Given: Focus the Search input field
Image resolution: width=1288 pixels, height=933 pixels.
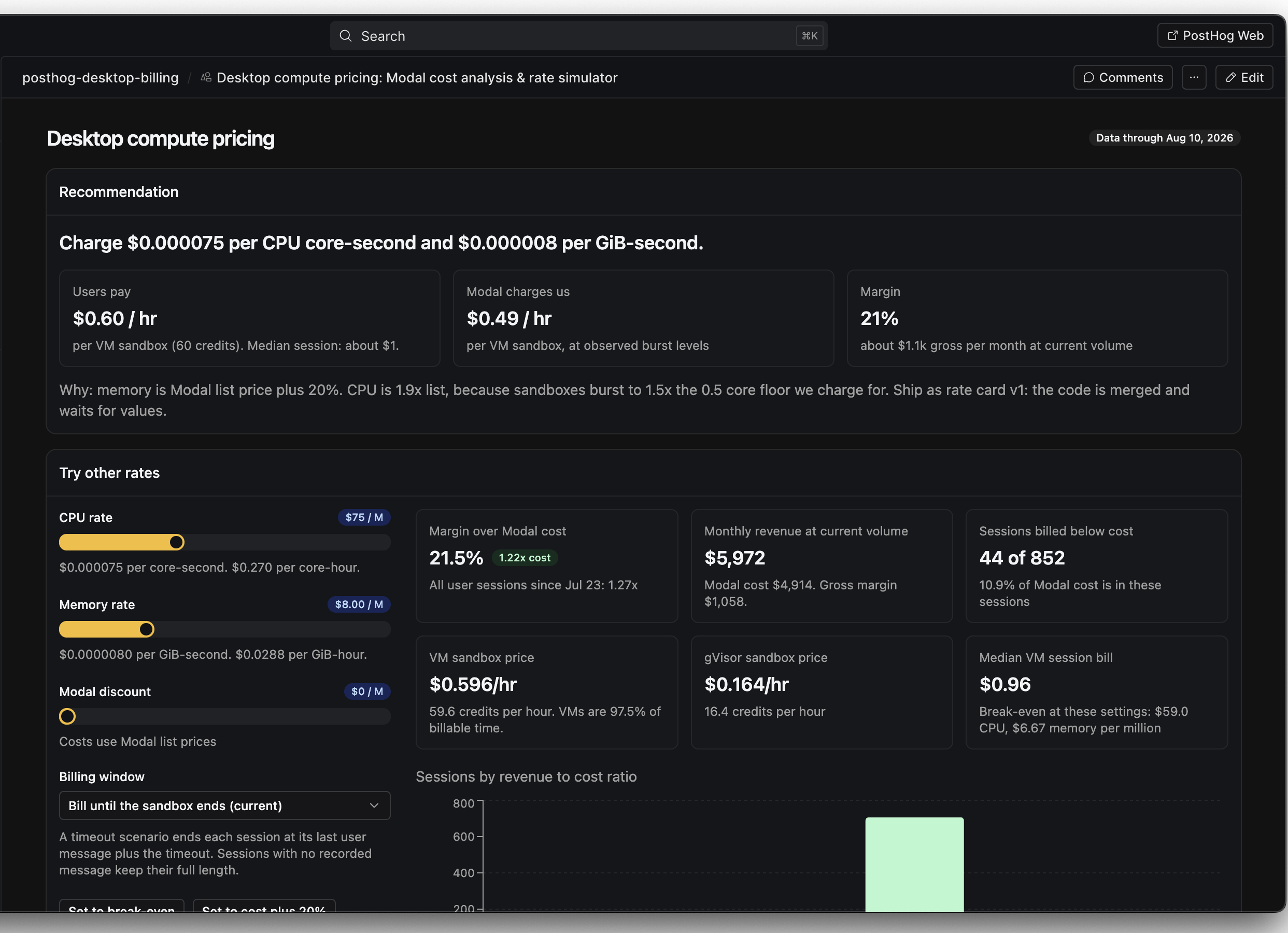Looking at the screenshot, I should 578,36.
